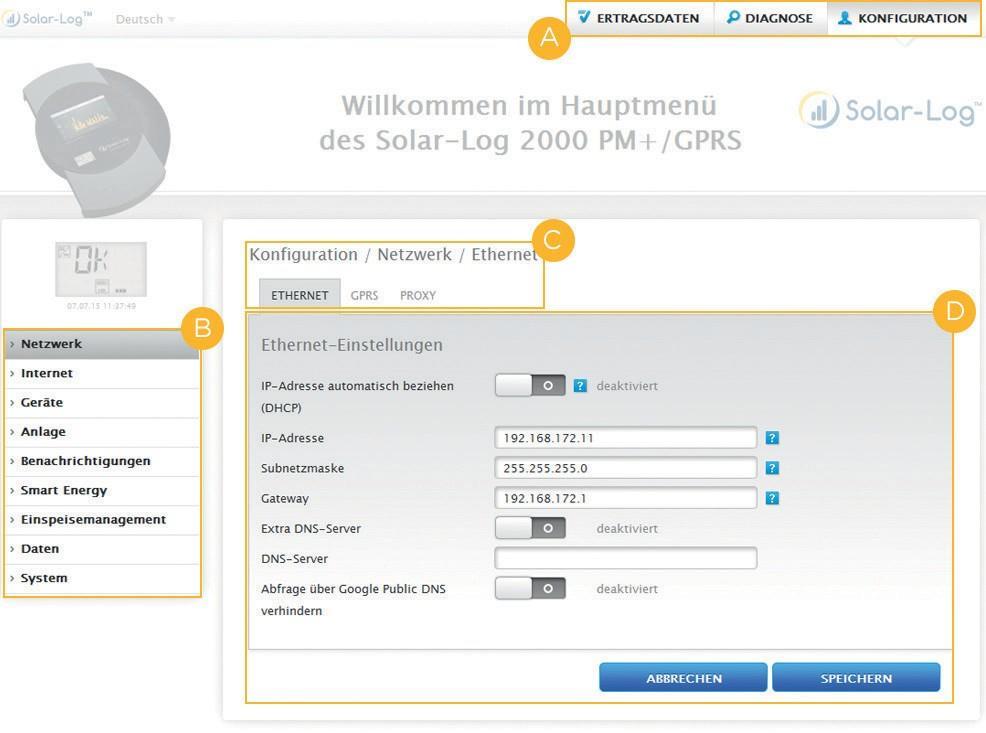Switch to the Proxy tab
986x733 pixels.
tap(418, 295)
